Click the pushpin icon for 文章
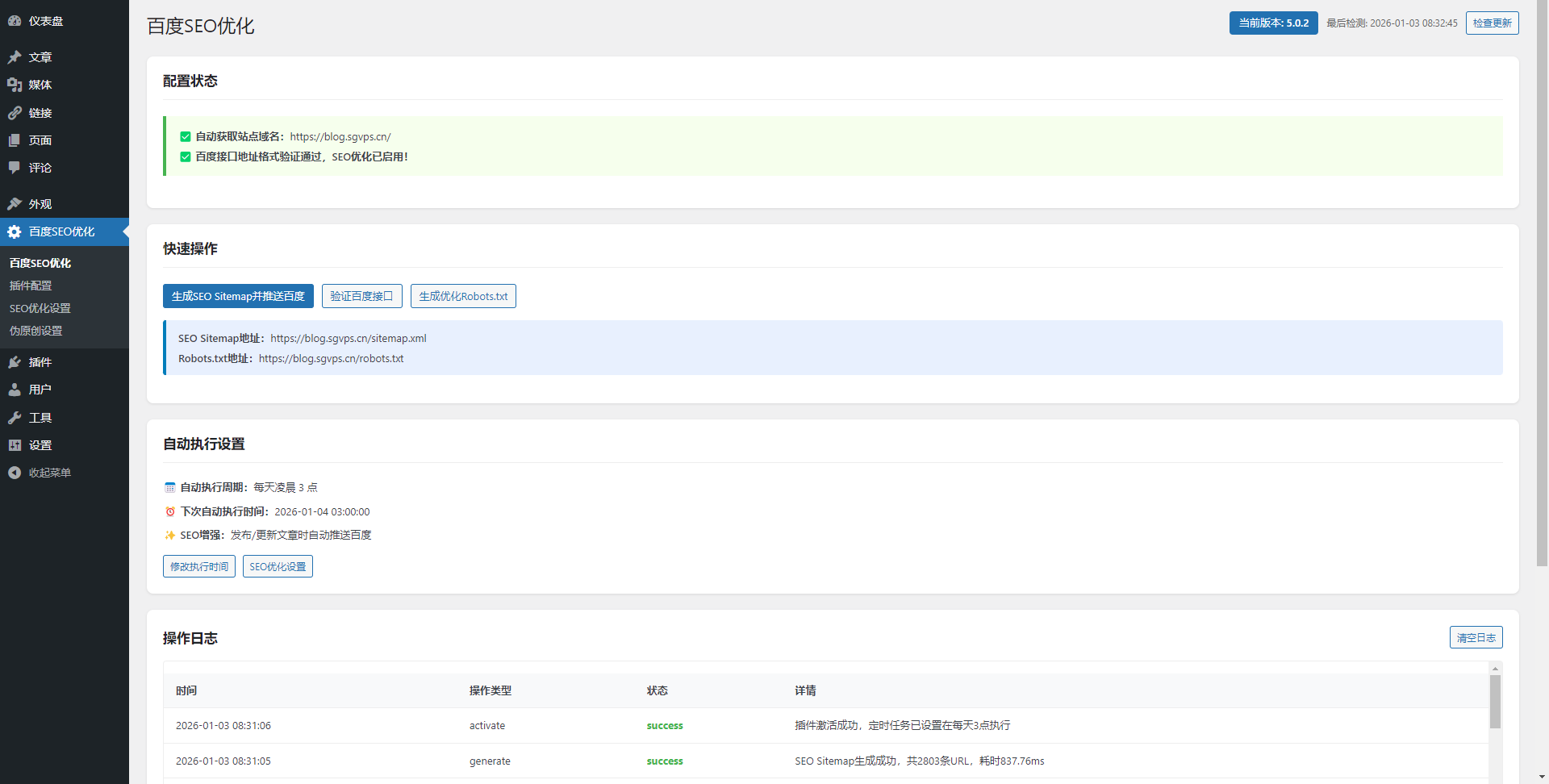Viewport: 1549px width, 784px height. point(15,57)
